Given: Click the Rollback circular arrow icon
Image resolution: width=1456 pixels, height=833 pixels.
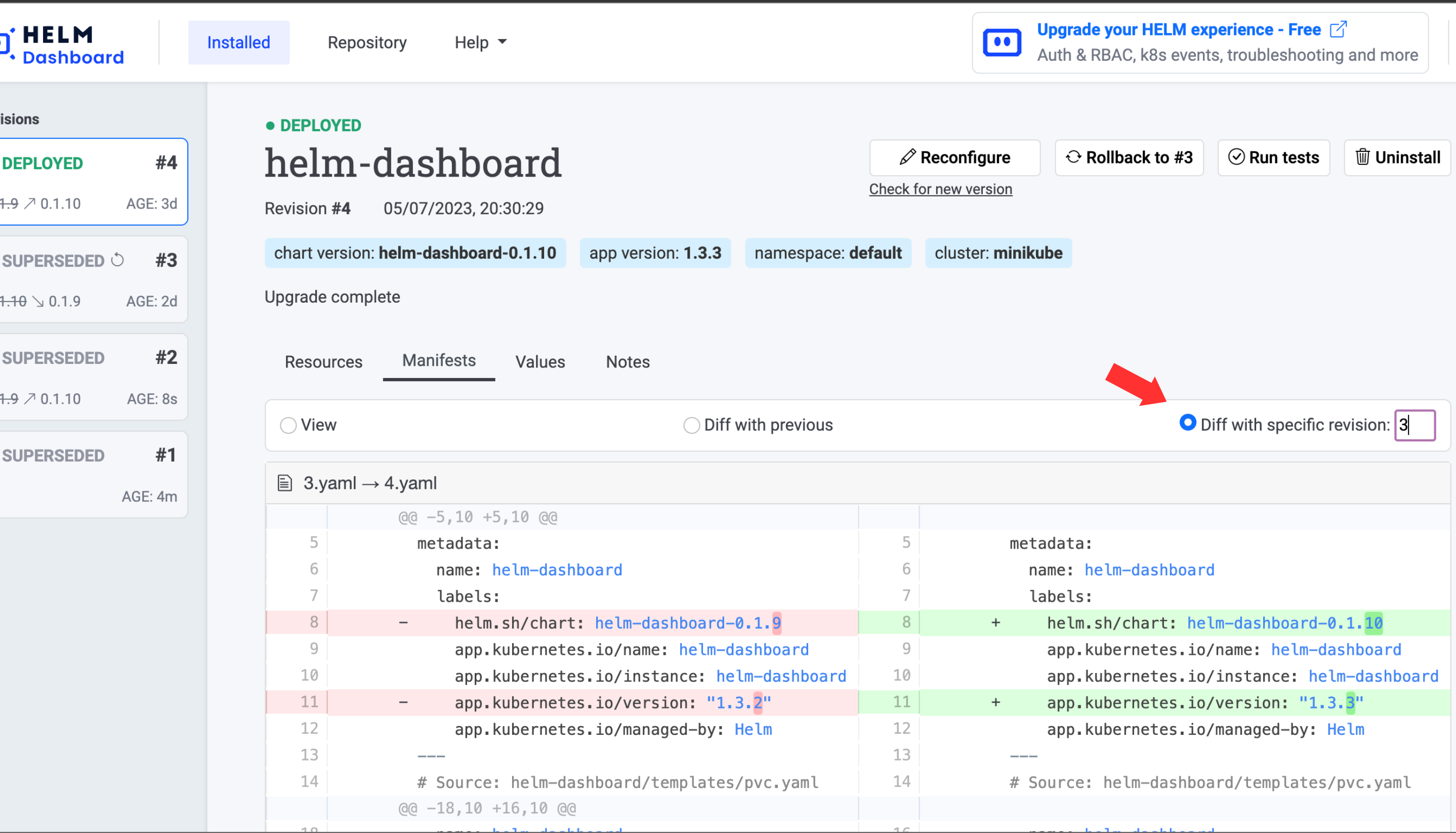Looking at the screenshot, I should pyautogui.click(x=1073, y=157).
